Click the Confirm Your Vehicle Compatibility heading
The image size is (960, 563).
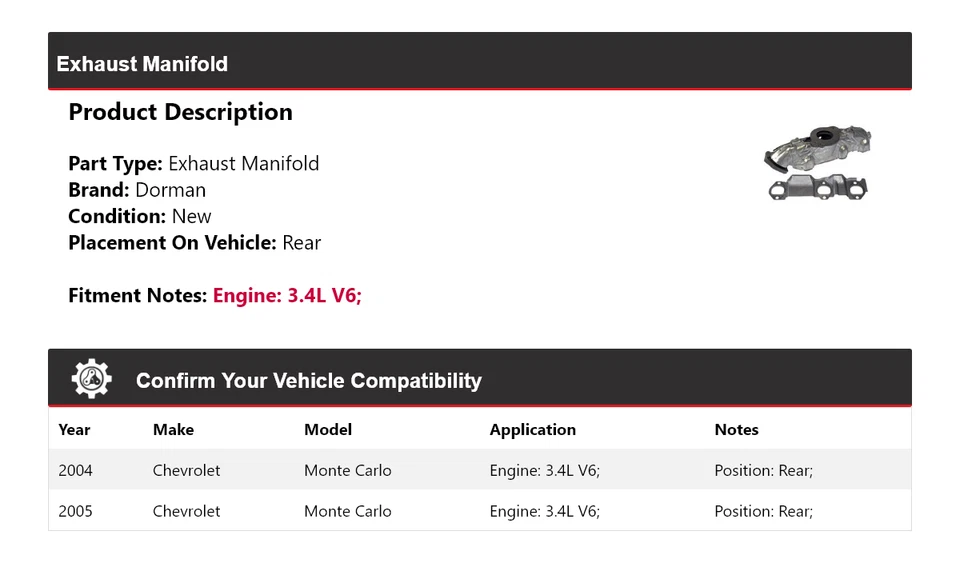(x=308, y=381)
